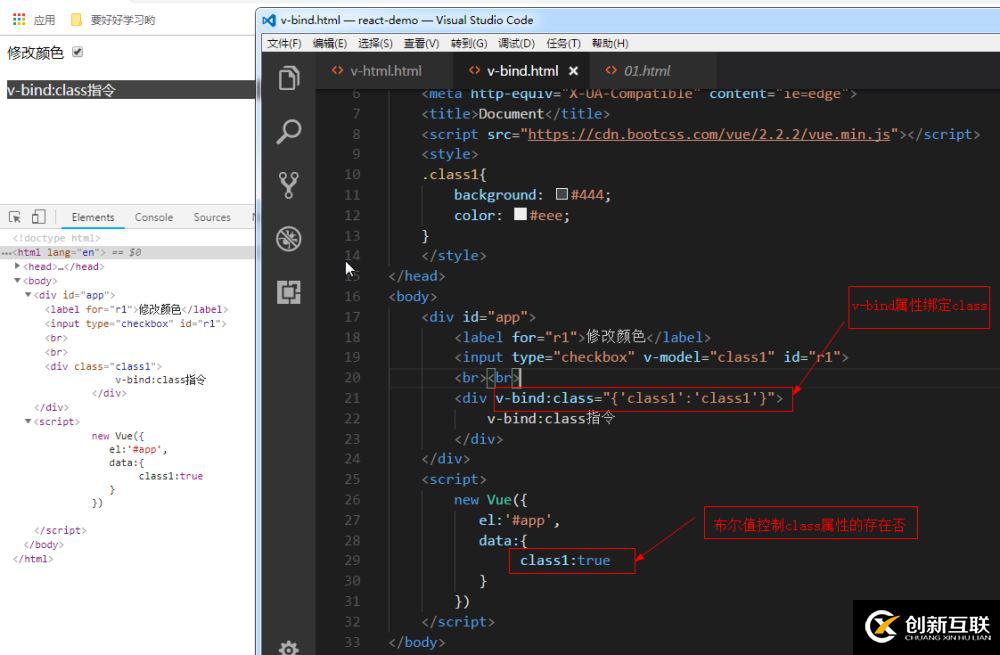Activate DevTools inspect element picker

pyautogui.click(x=15, y=217)
